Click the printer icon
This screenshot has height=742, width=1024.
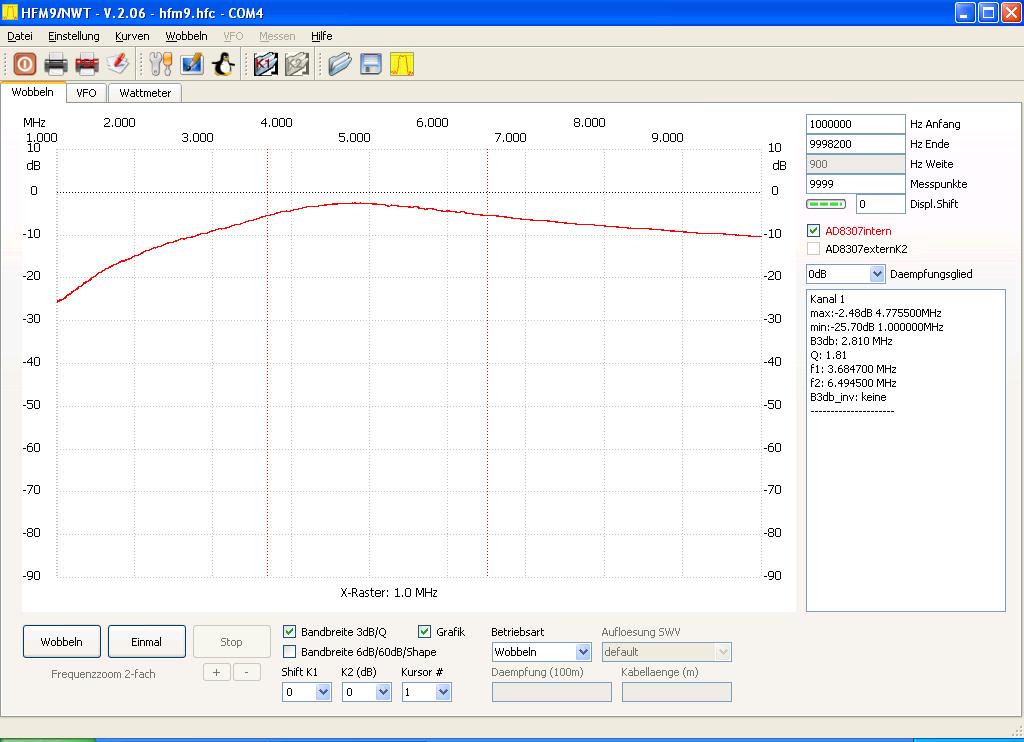coord(56,64)
